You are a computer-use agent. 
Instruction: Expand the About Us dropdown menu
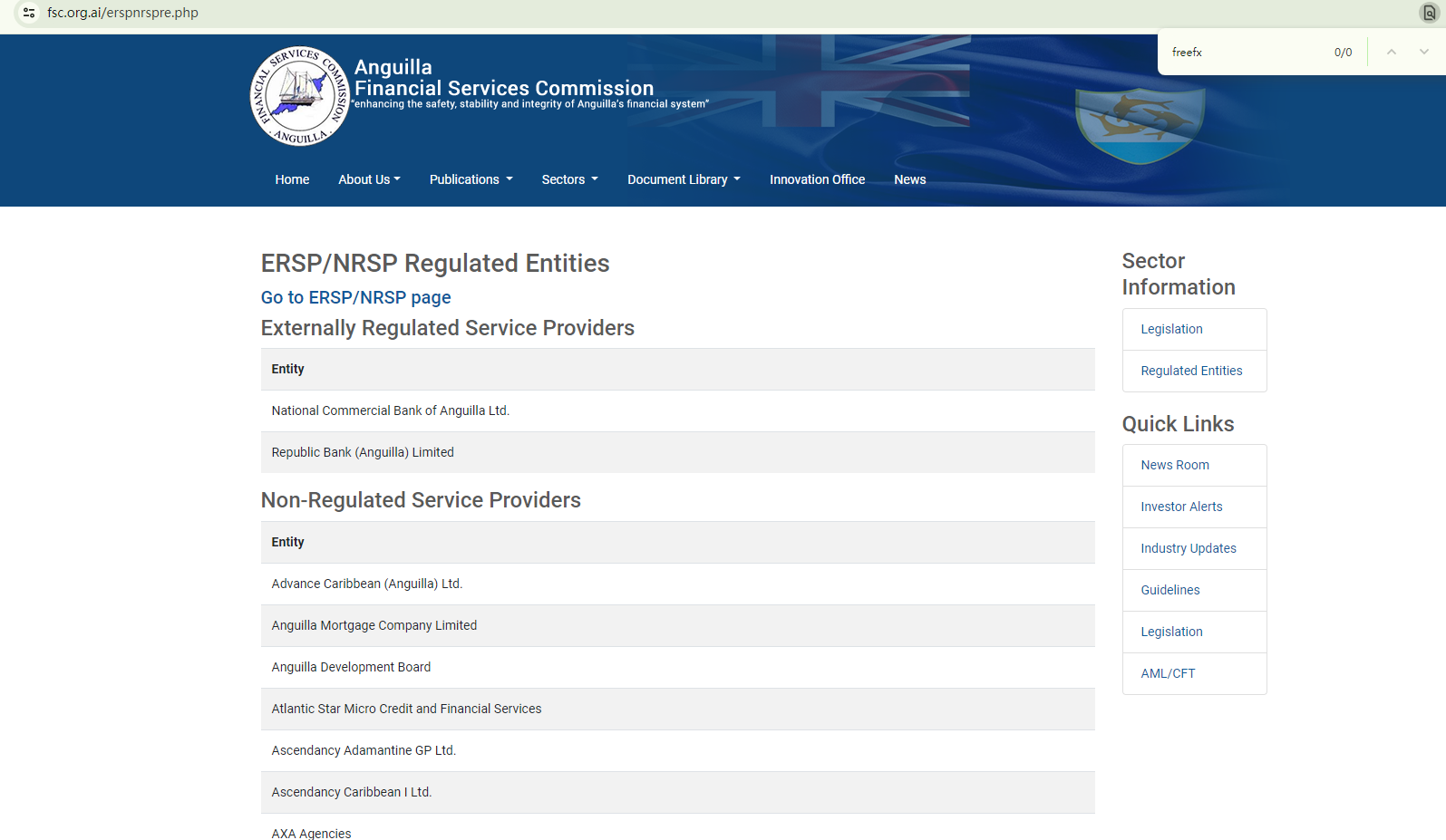click(369, 179)
